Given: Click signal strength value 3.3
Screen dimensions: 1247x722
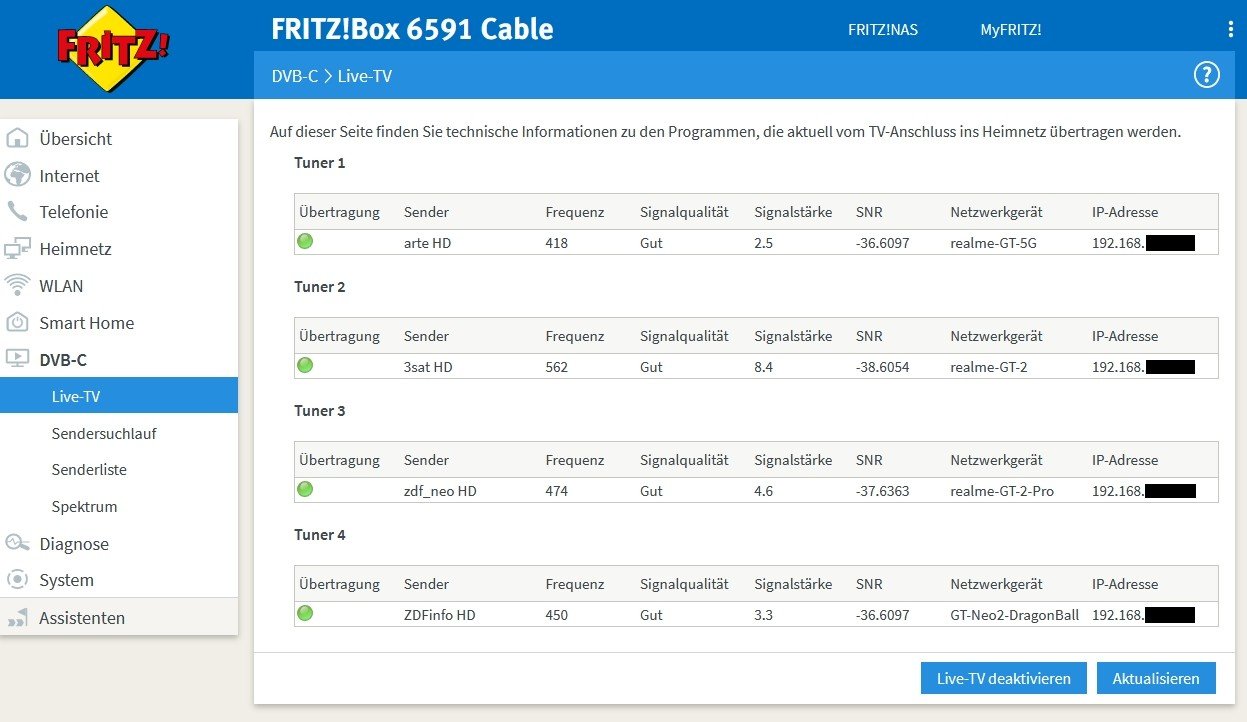Looking at the screenshot, I should point(765,615).
